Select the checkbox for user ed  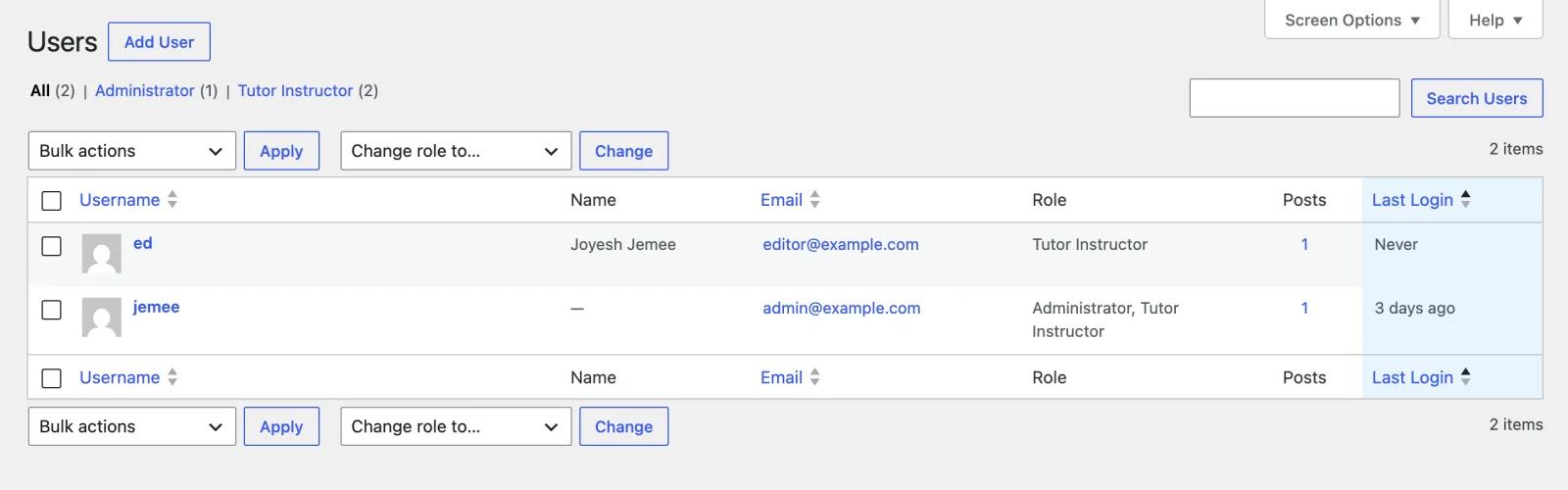[x=52, y=246]
